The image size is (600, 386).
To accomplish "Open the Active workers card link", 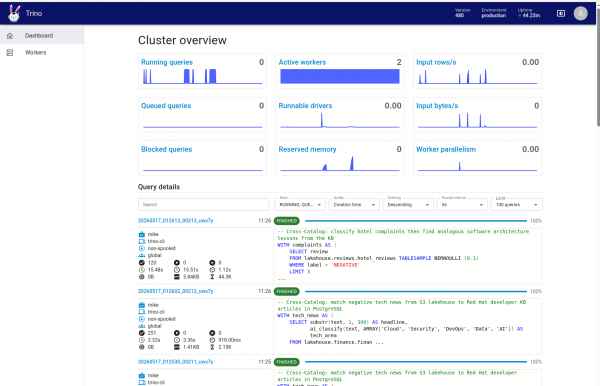I will pyautogui.click(x=302, y=62).
